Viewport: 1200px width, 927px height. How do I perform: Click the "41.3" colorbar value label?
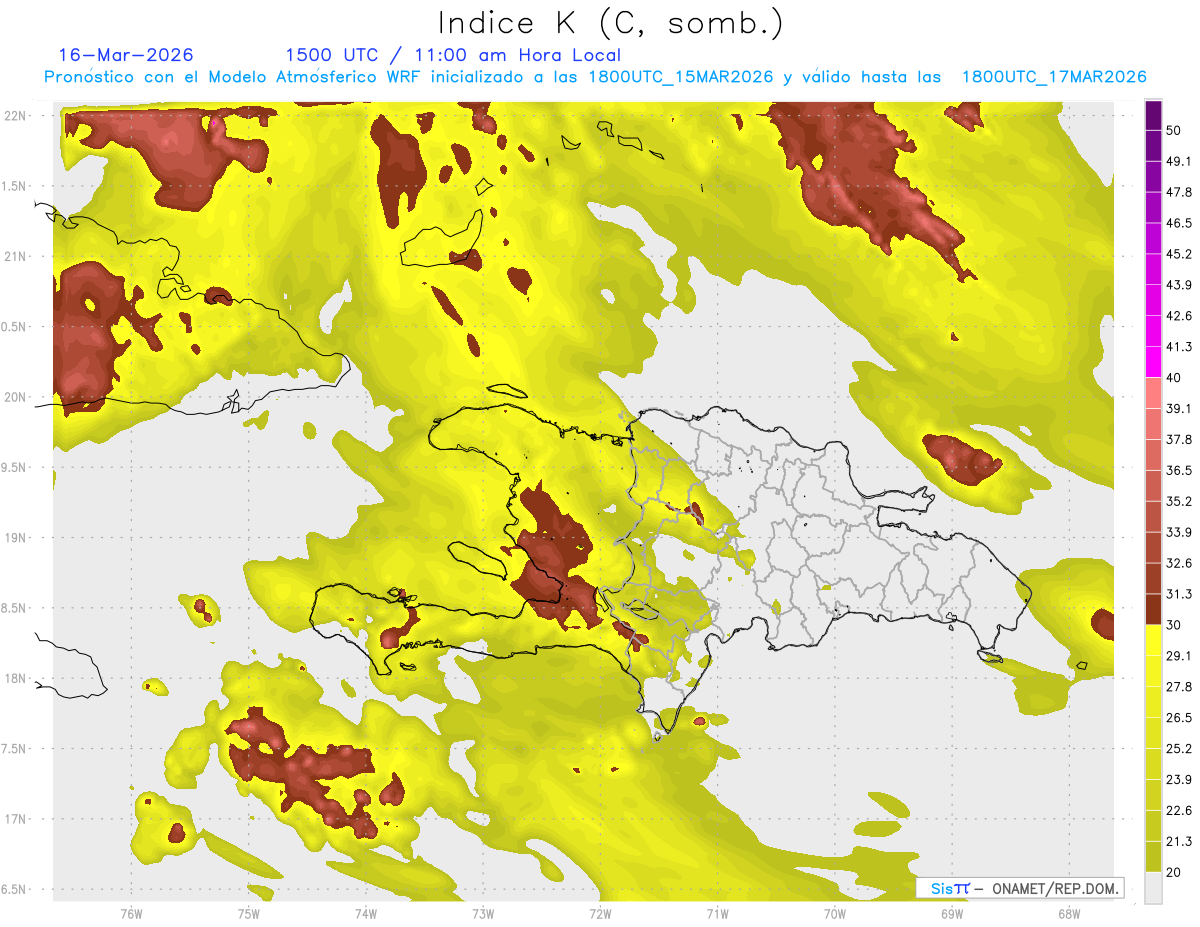pyautogui.click(x=1180, y=347)
